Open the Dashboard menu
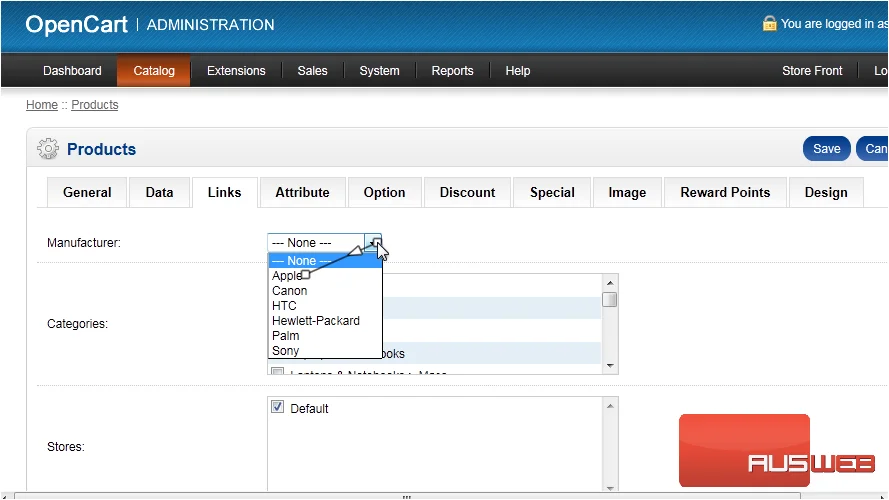Screen dimensions: 889x500 [72, 71]
